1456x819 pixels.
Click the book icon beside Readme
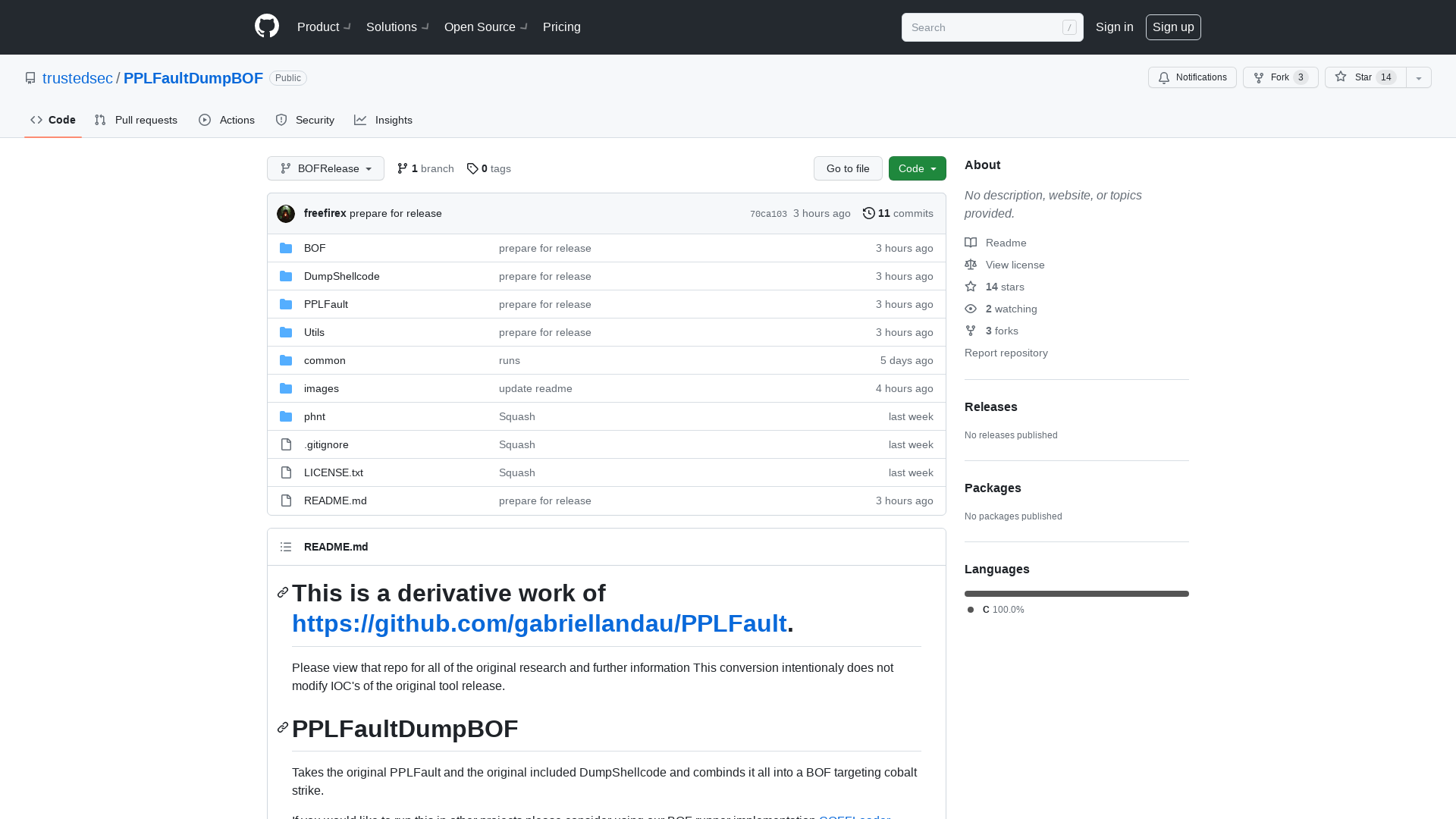click(971, 243)
